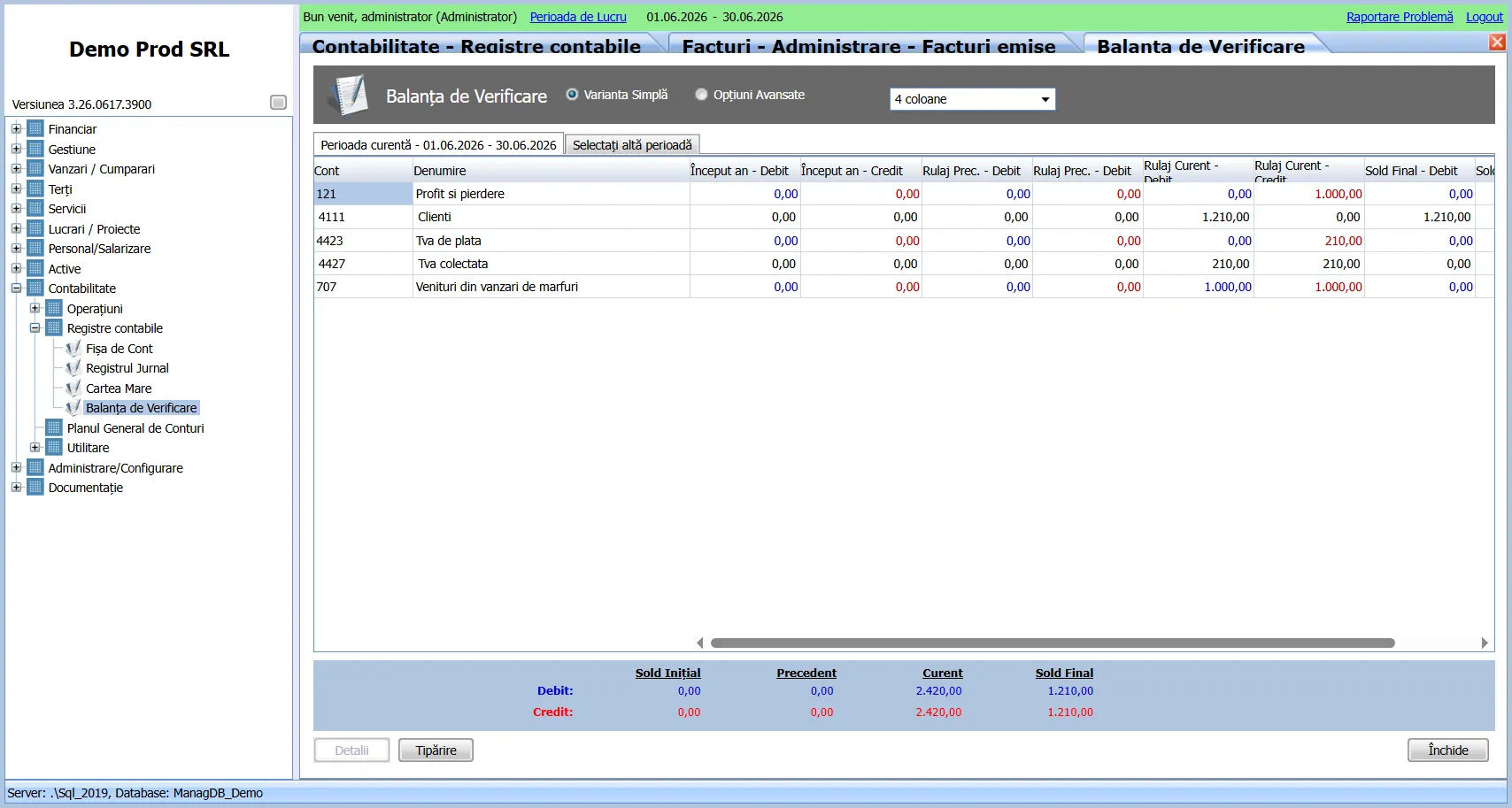The height and width of the screenshot is (808, 1512).
Task: Click the table scroll left arrow
Action: coord(700,643)
